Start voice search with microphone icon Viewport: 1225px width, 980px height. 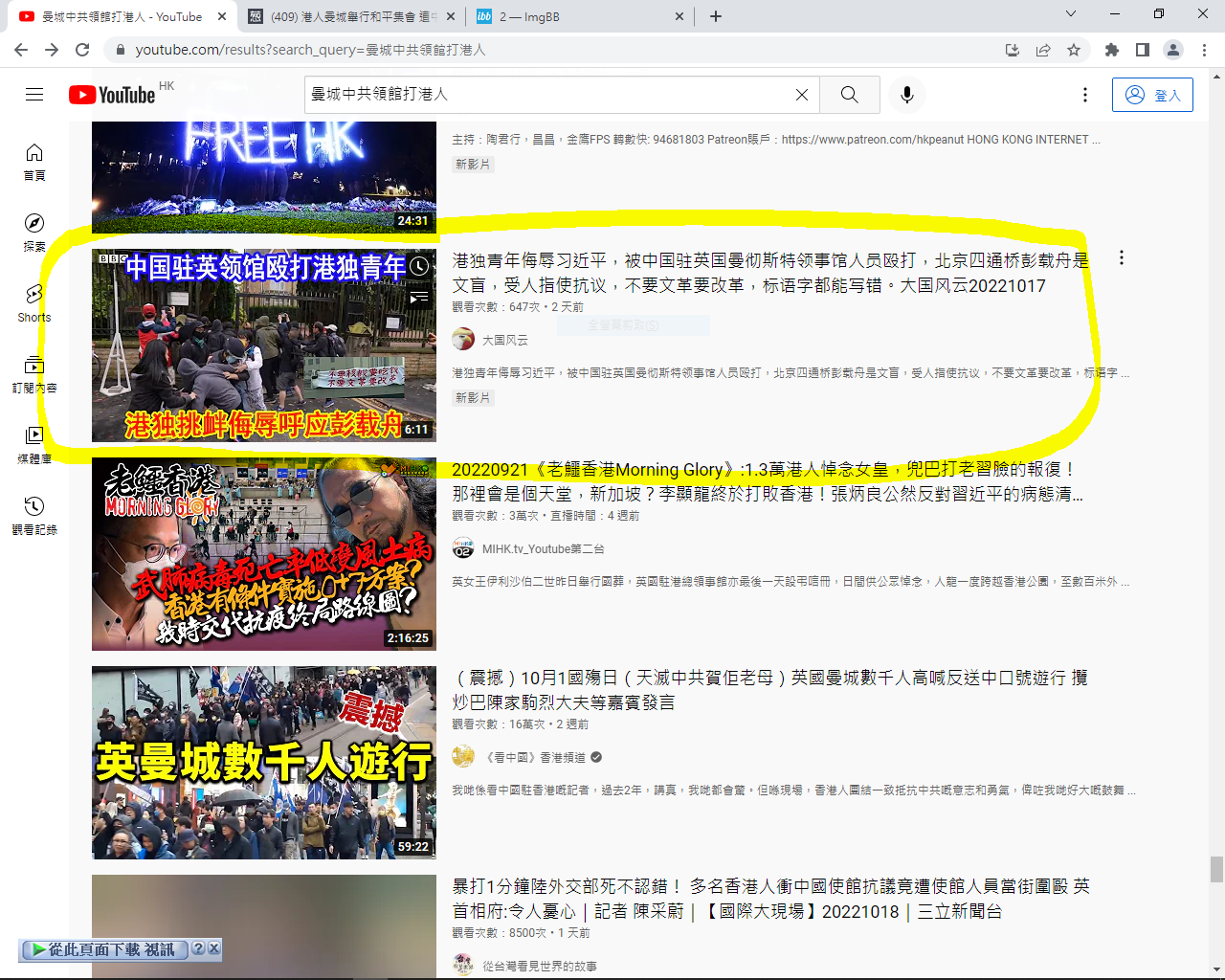coord(907,95)
